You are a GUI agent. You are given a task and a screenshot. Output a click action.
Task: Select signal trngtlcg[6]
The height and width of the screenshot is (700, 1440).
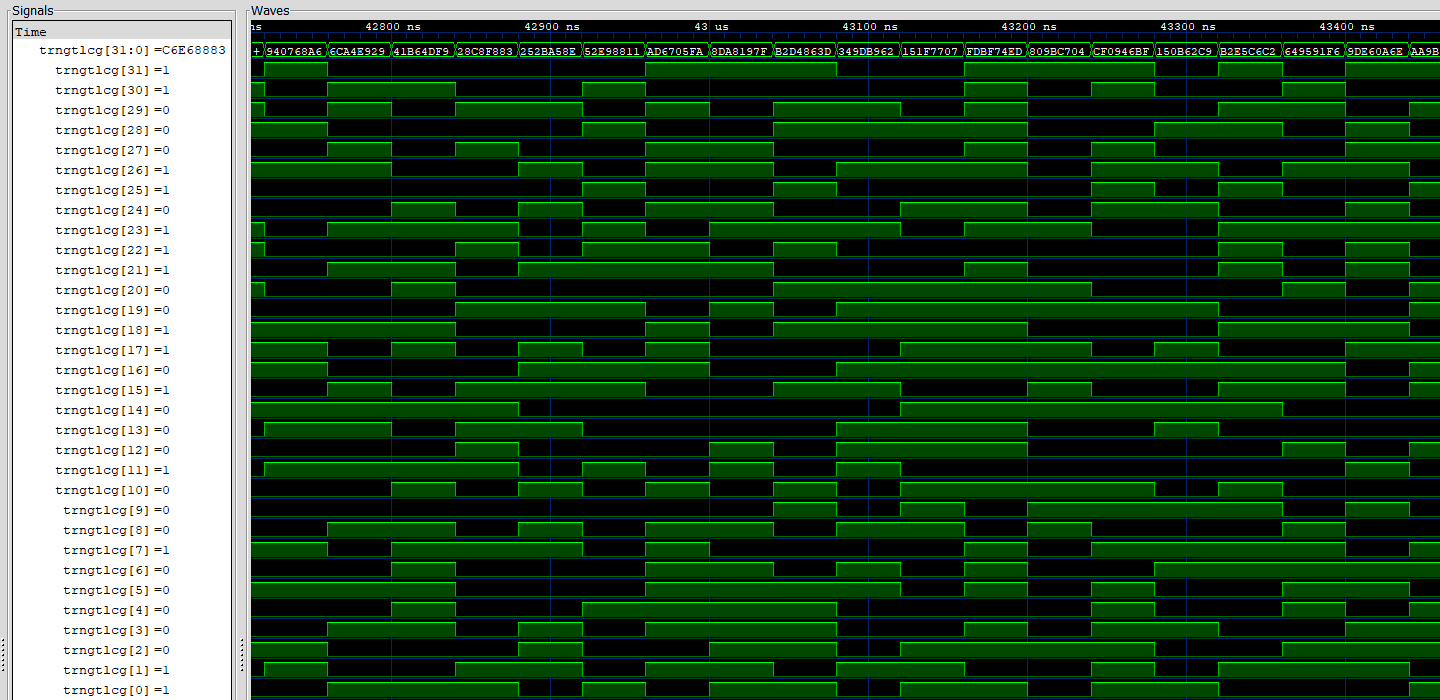click(x=116, y=570)
